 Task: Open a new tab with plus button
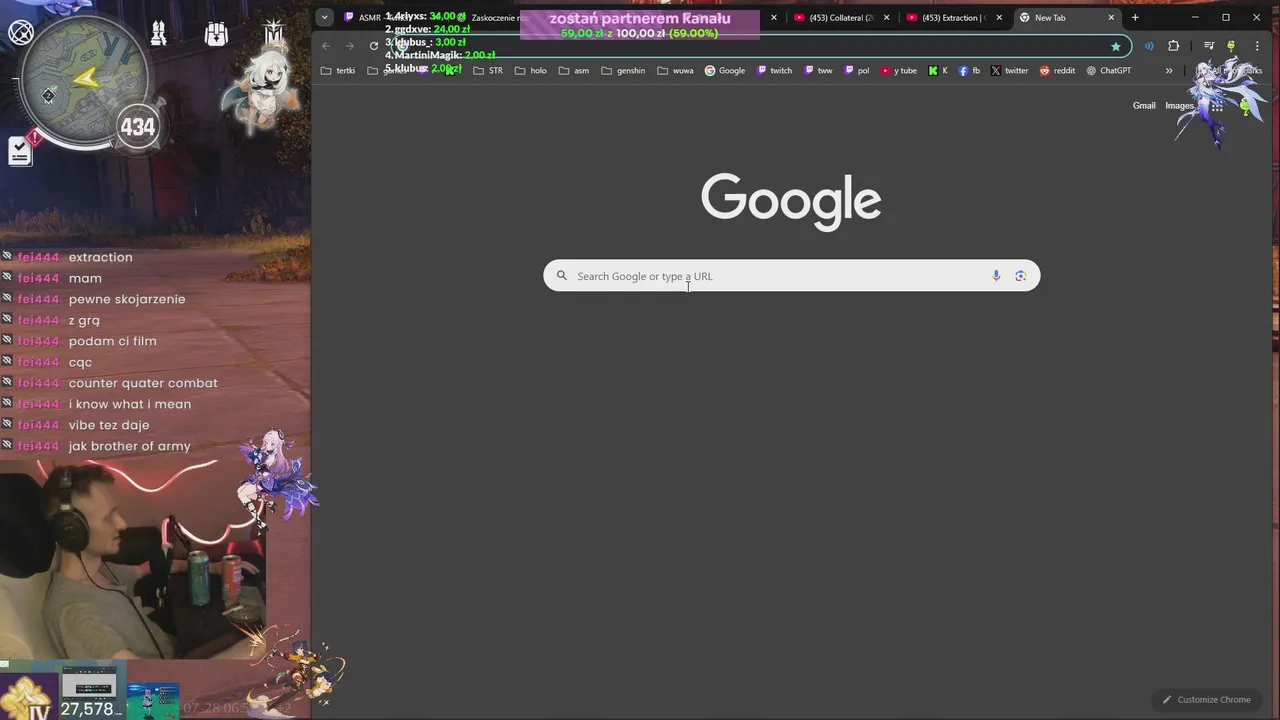1135,17
